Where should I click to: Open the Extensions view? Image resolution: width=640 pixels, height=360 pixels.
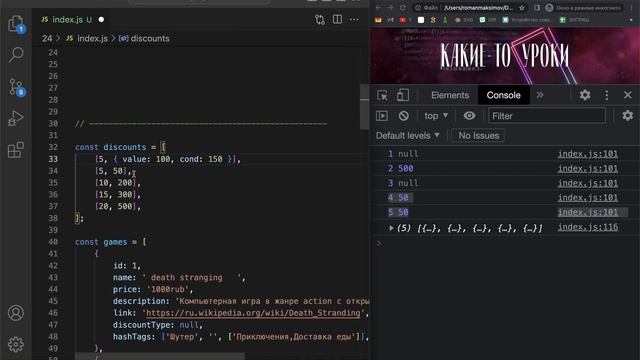16,150
